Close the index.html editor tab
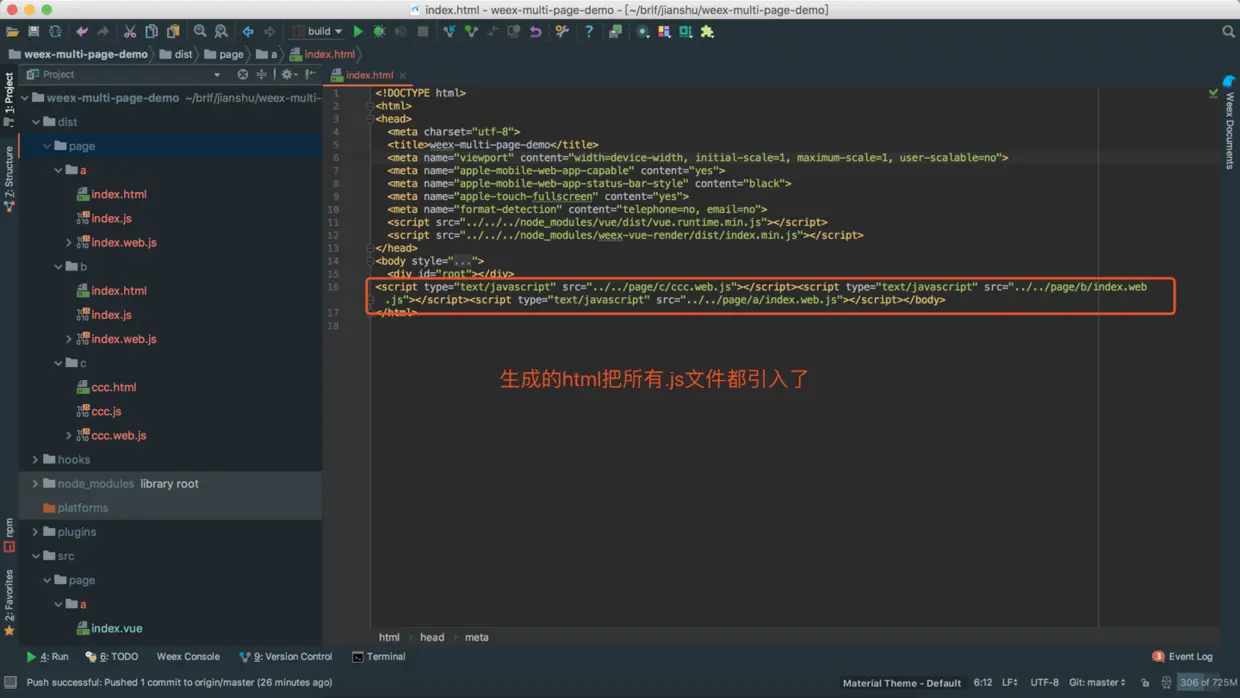1240x698 pixels. (403, 75)
